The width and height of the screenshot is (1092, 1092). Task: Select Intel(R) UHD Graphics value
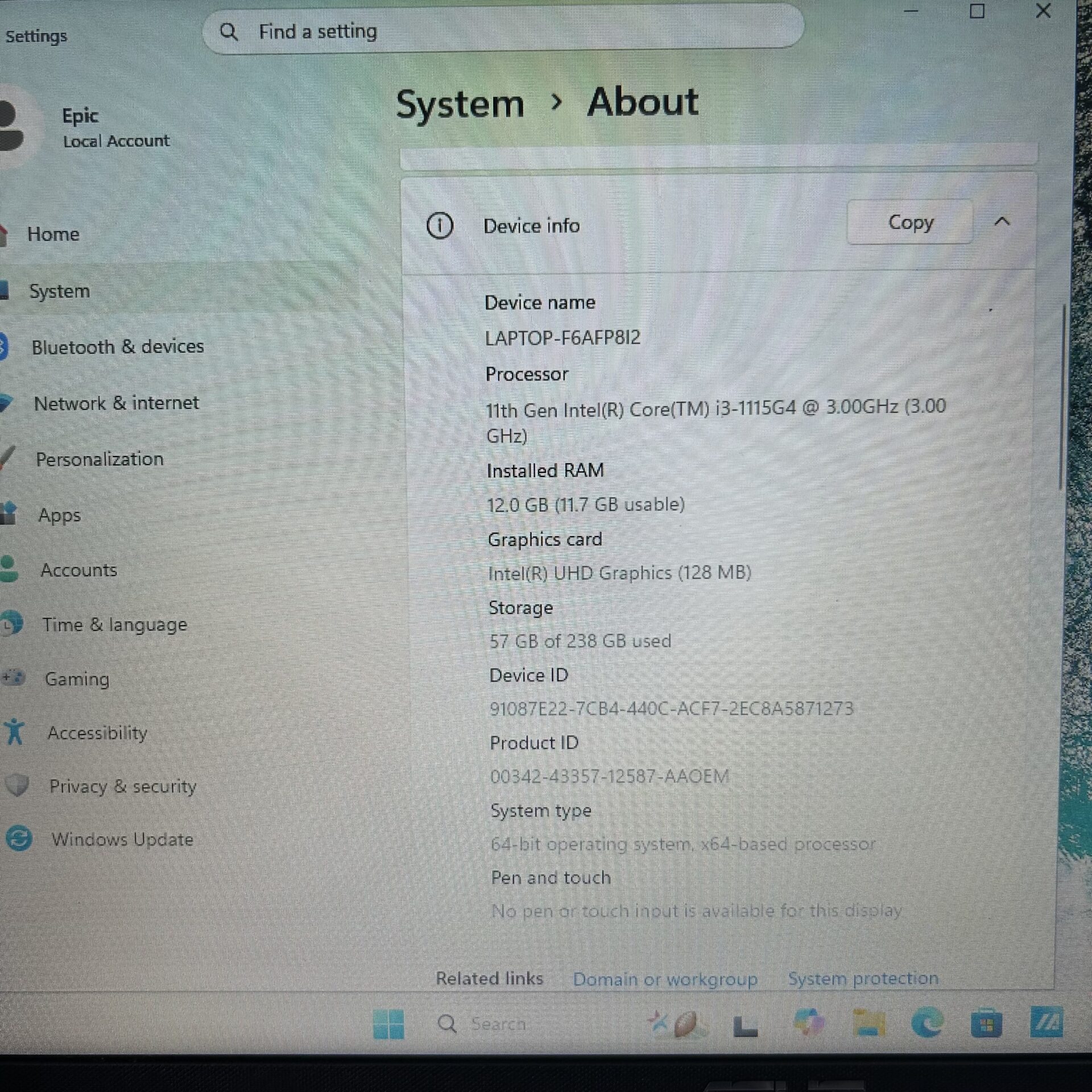point(619,573)
